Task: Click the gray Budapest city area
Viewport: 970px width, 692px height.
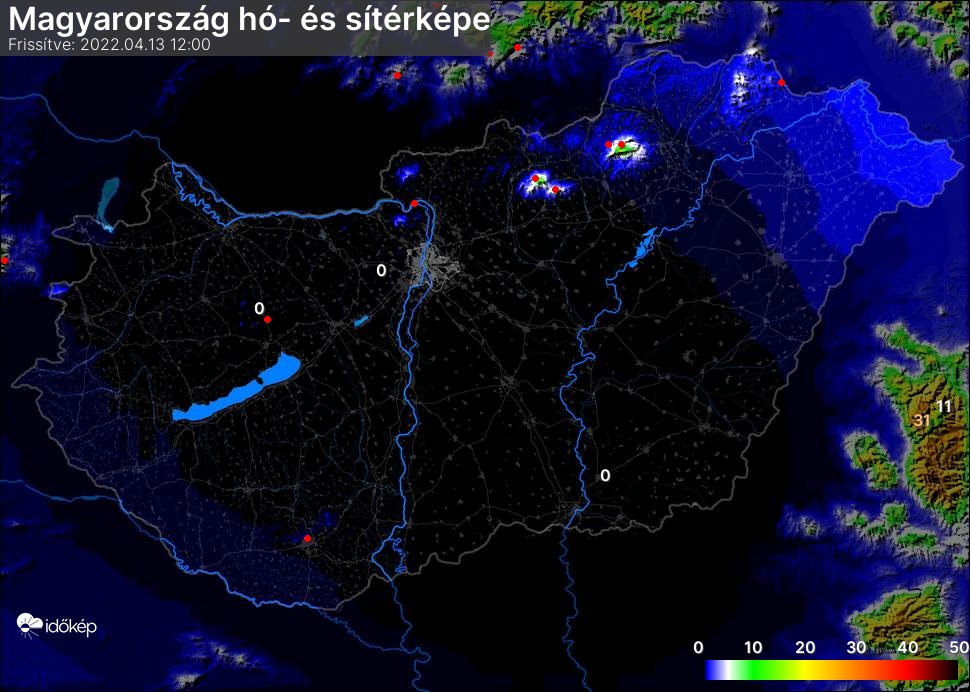Action: [x=438, y=265]
